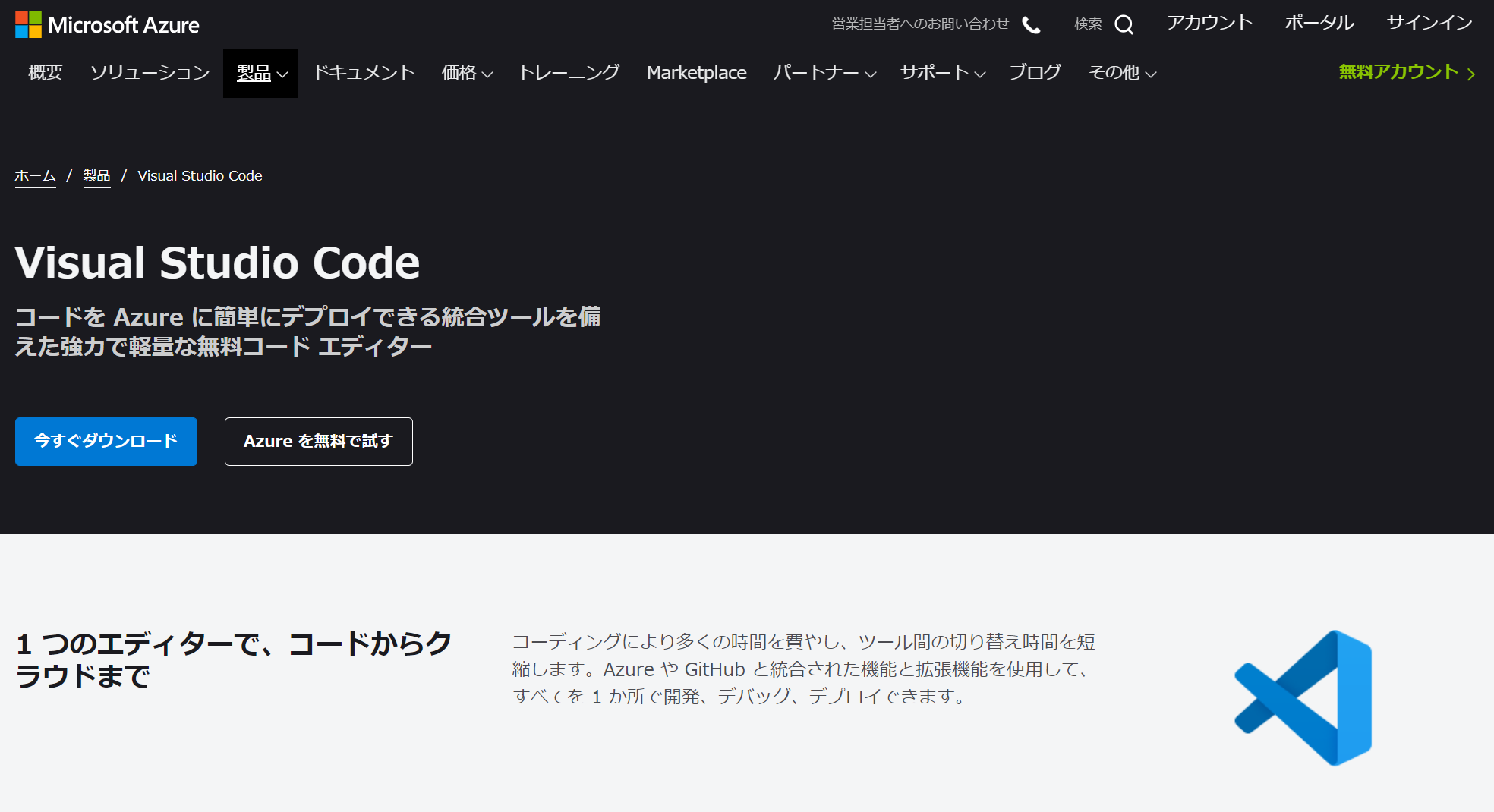The height and width of the screenshot is (812, 1494).
Task: Go to 製品 in the breadcrumb
Action: point(96,176)
